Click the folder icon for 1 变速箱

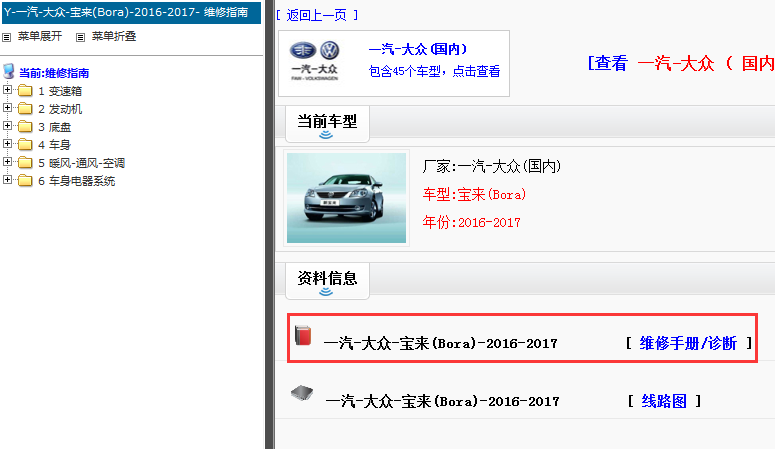25,90
